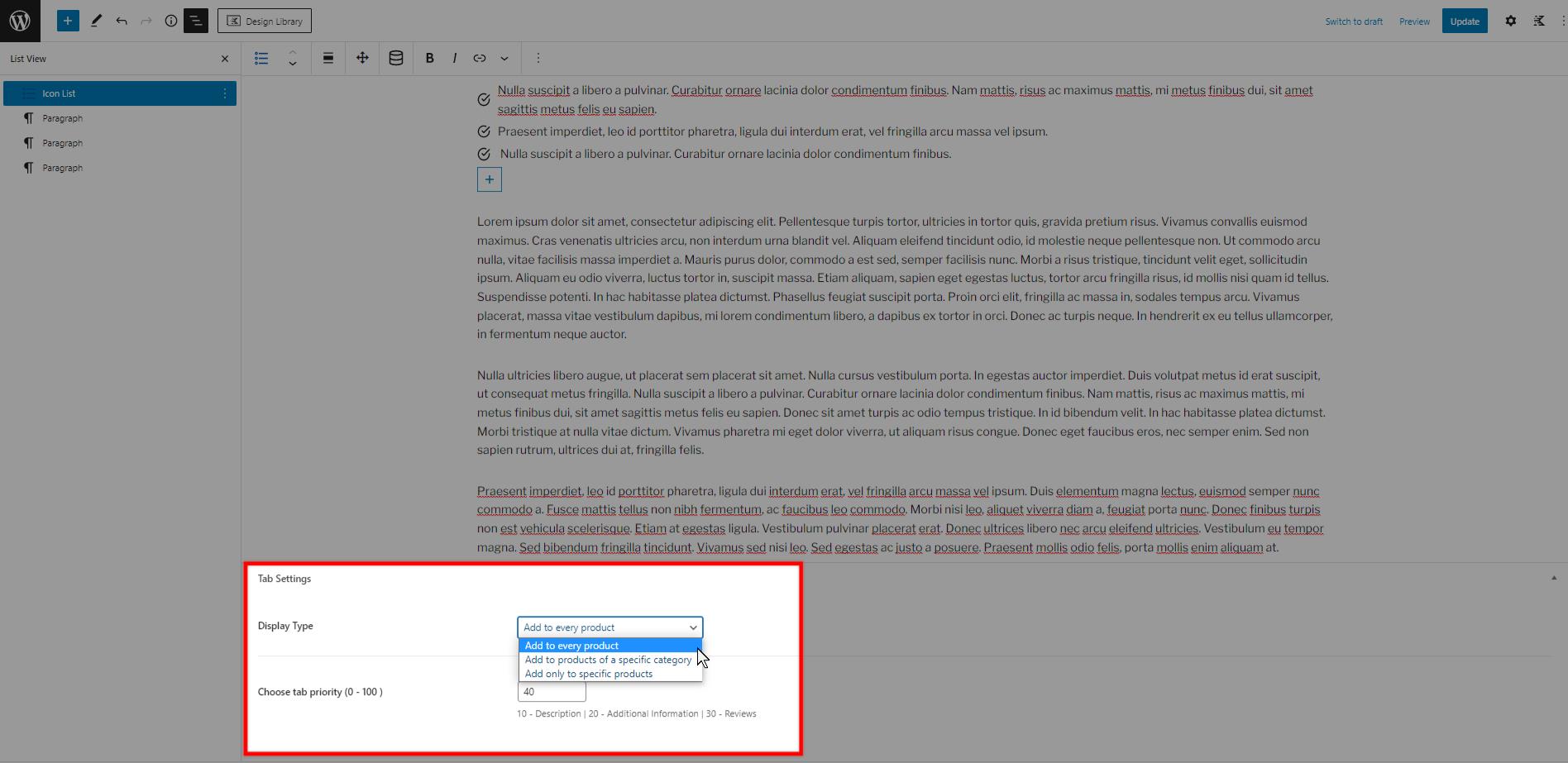
Task: Select the Tools pencil icon
Action: coord(96,21)
